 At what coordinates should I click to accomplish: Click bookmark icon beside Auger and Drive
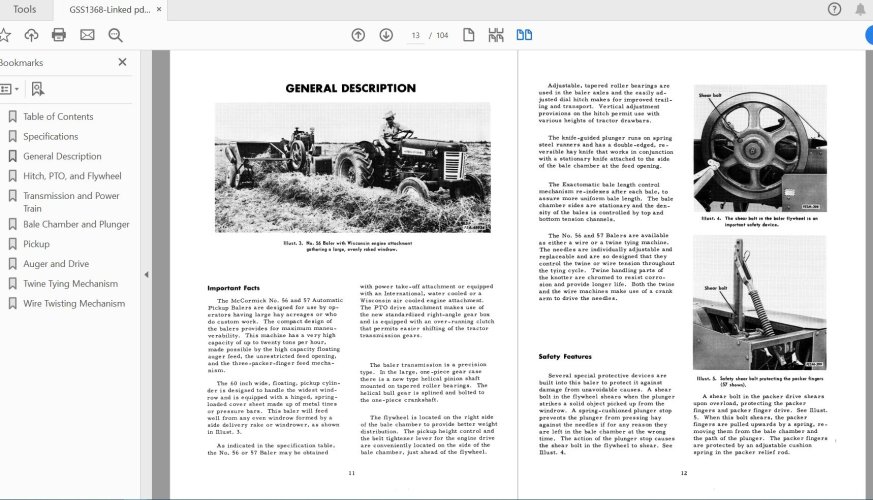[12, 264]
